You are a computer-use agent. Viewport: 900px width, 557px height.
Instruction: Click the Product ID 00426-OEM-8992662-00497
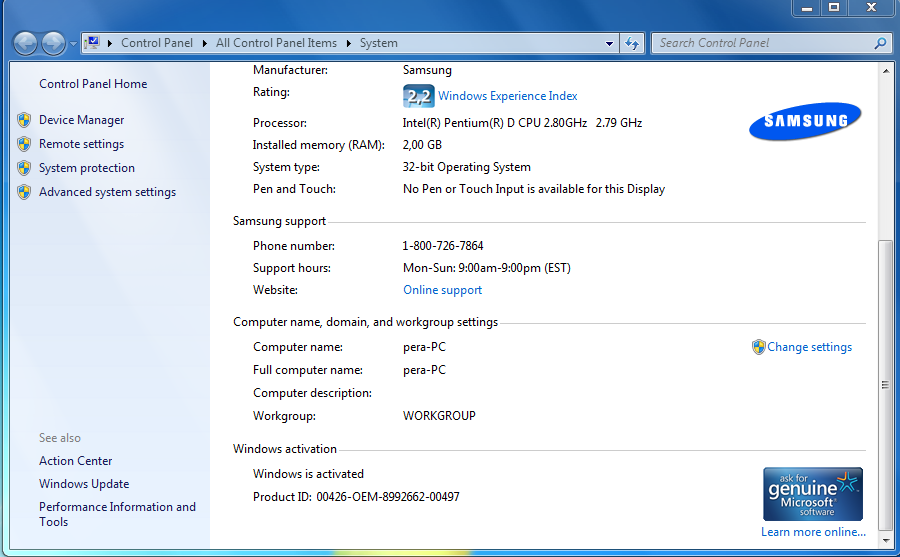tap(388, 497)
